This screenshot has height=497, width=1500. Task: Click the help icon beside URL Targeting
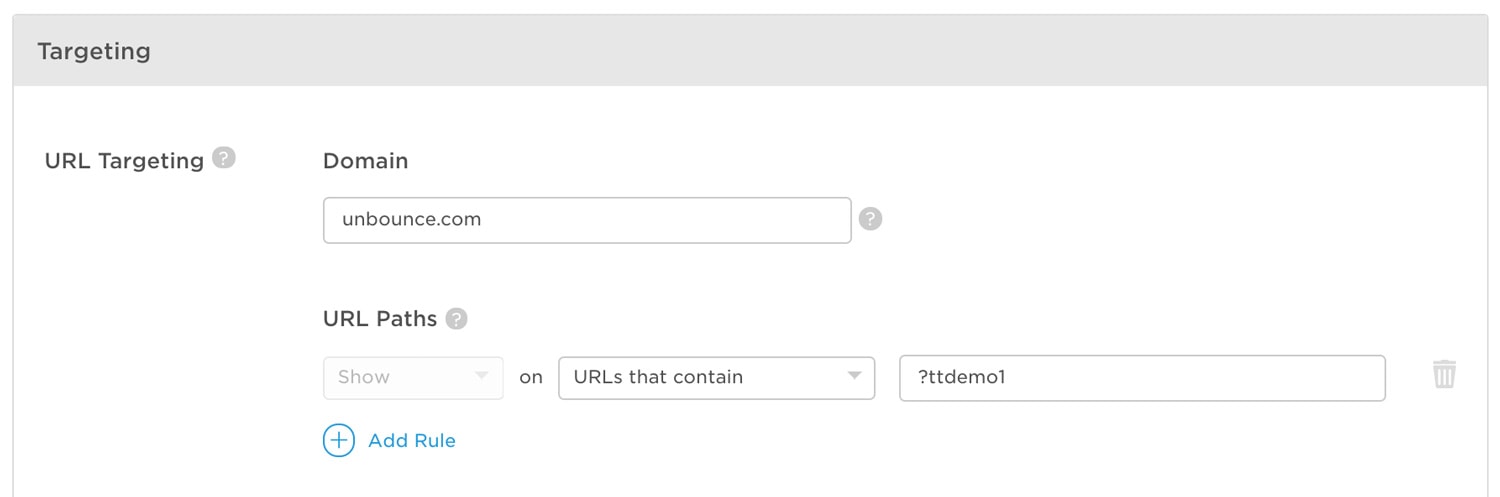pyautogui.click(x=225, y=158)
